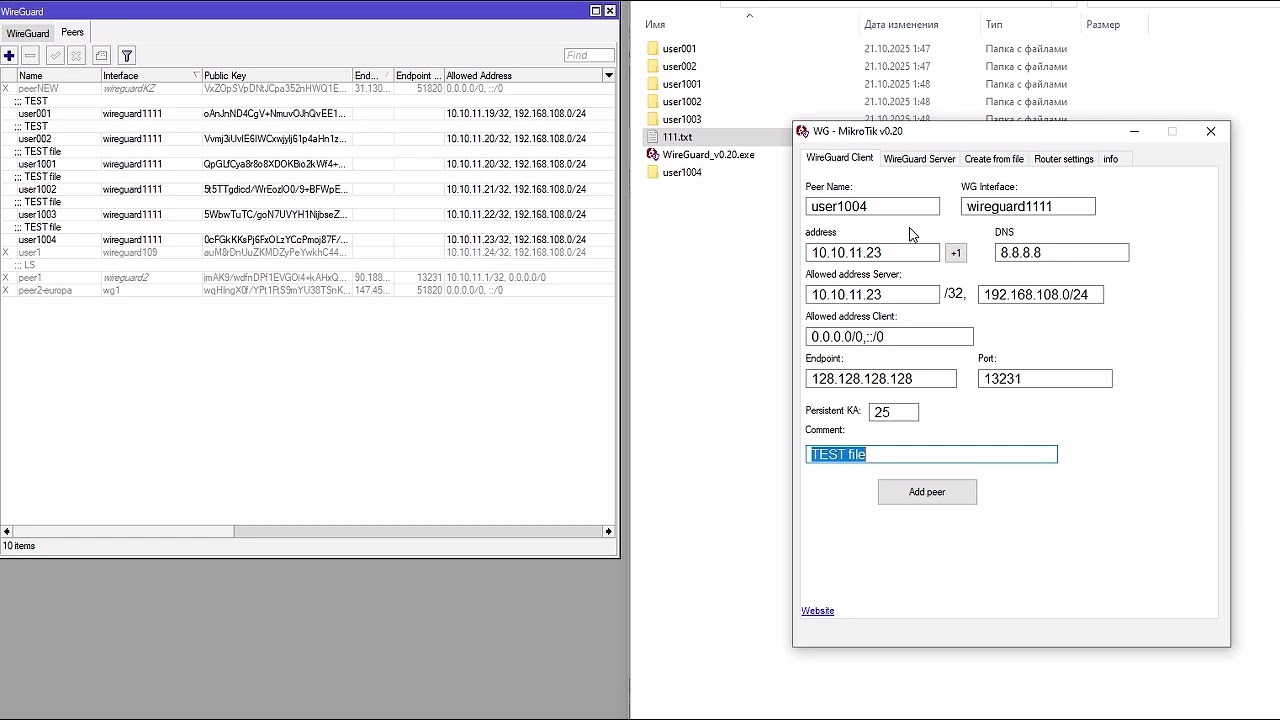Enable peer using checkmark icon
The height and width of the screenshot is (720, 1280).
55,56
